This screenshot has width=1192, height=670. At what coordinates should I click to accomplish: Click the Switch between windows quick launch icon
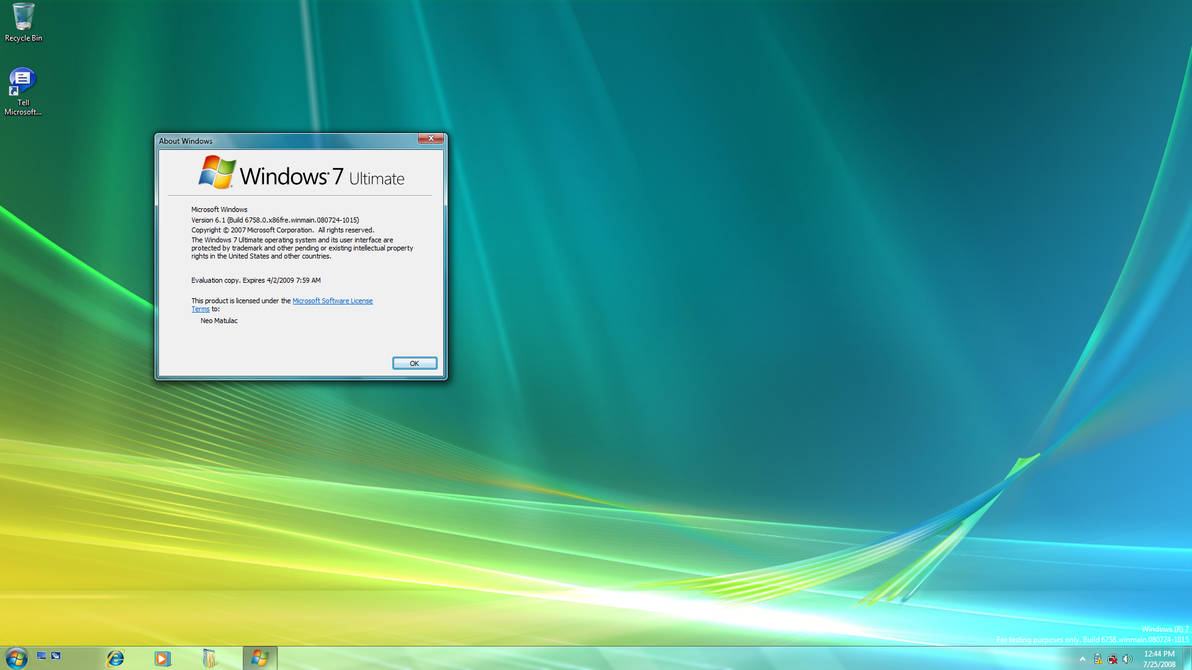point(55,656)
